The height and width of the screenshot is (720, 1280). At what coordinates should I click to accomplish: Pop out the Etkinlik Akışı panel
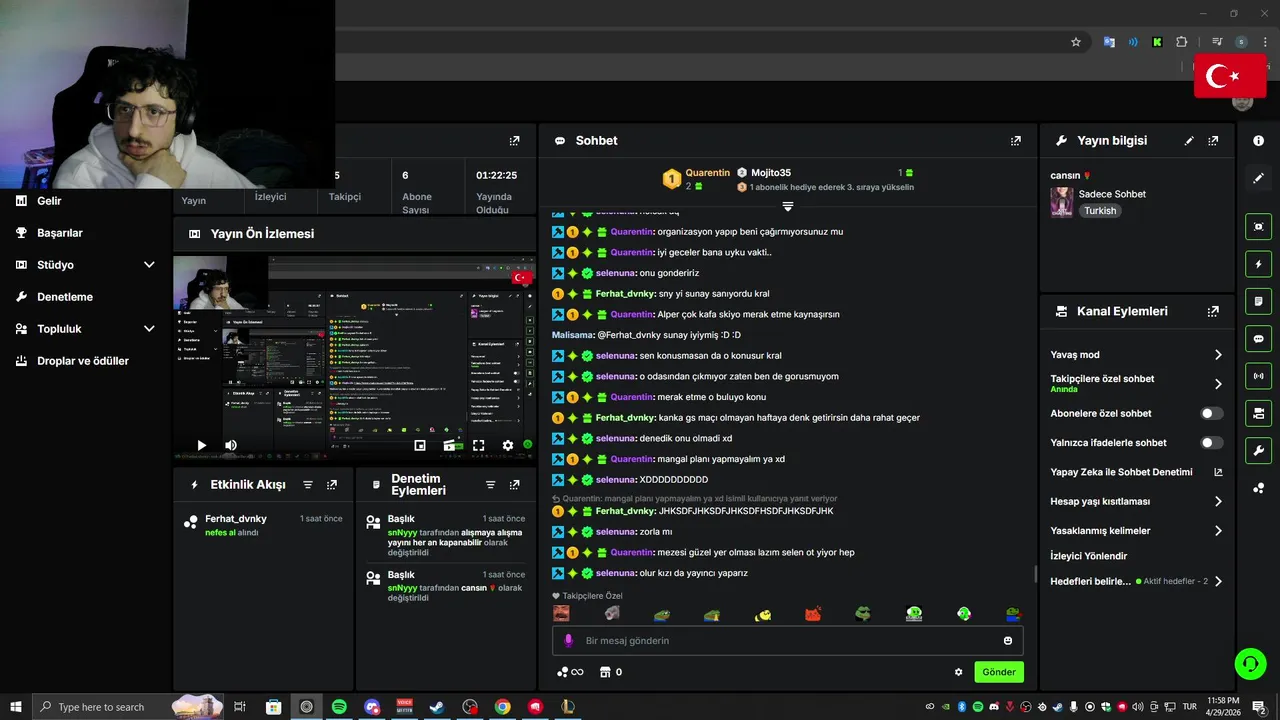[332, 485]
